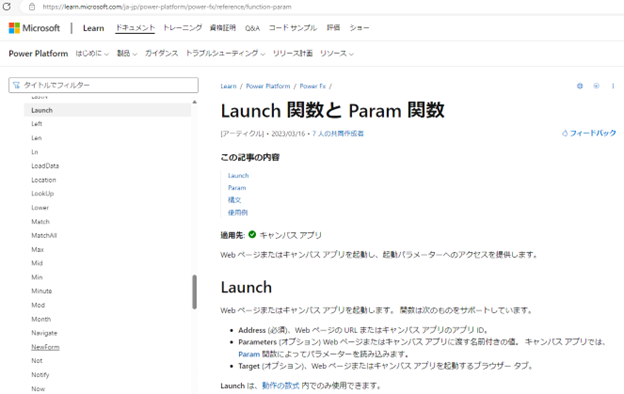
Task: Open the more options vertical dots icon
Action: coord(613,86)
